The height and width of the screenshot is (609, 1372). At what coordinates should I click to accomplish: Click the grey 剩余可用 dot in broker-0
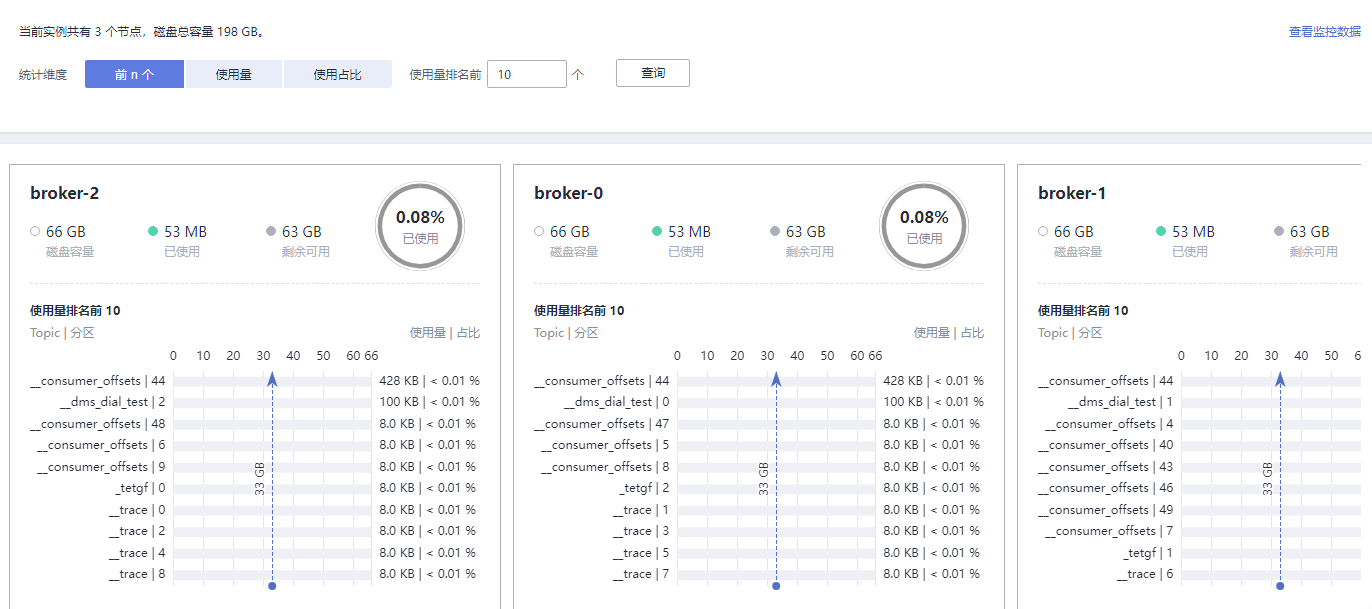click(775, 231)
